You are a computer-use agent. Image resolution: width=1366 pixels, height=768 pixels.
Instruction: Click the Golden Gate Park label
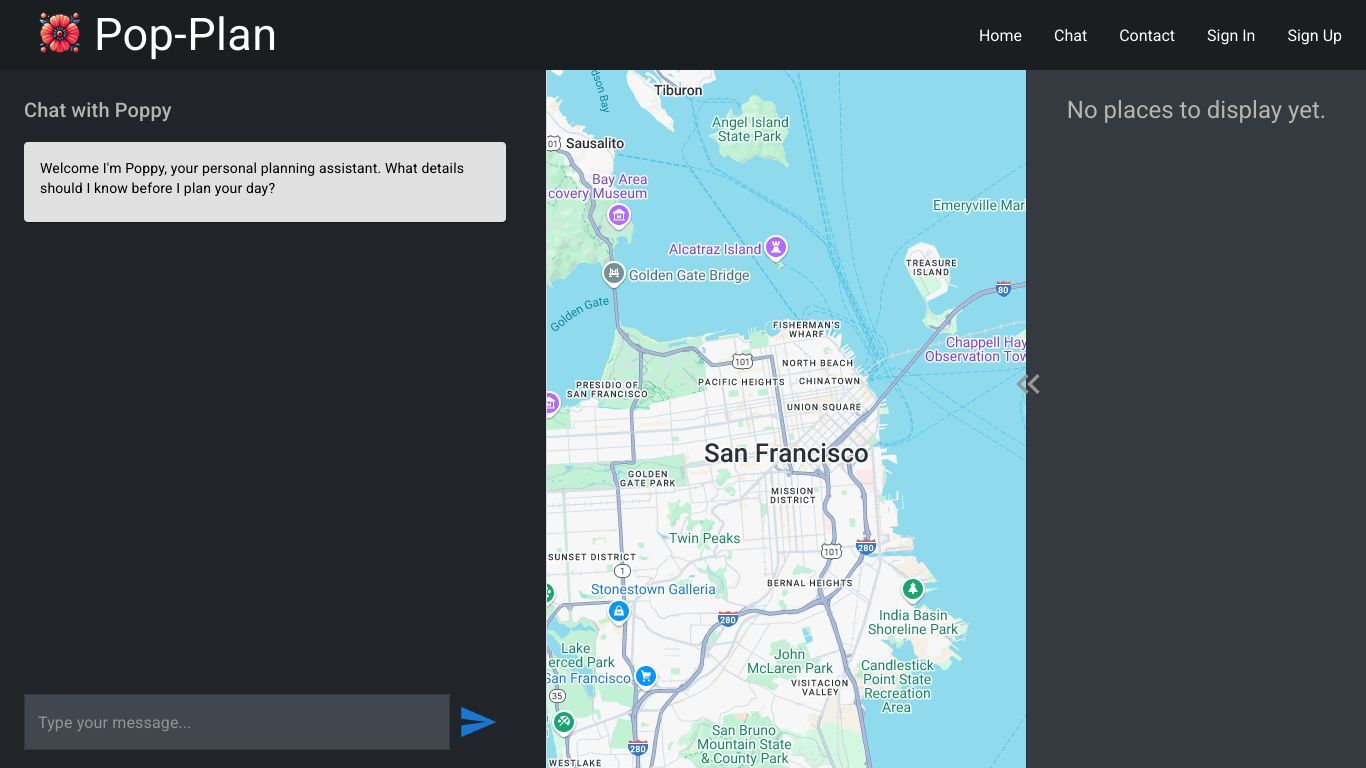click(x=648, y=478)
